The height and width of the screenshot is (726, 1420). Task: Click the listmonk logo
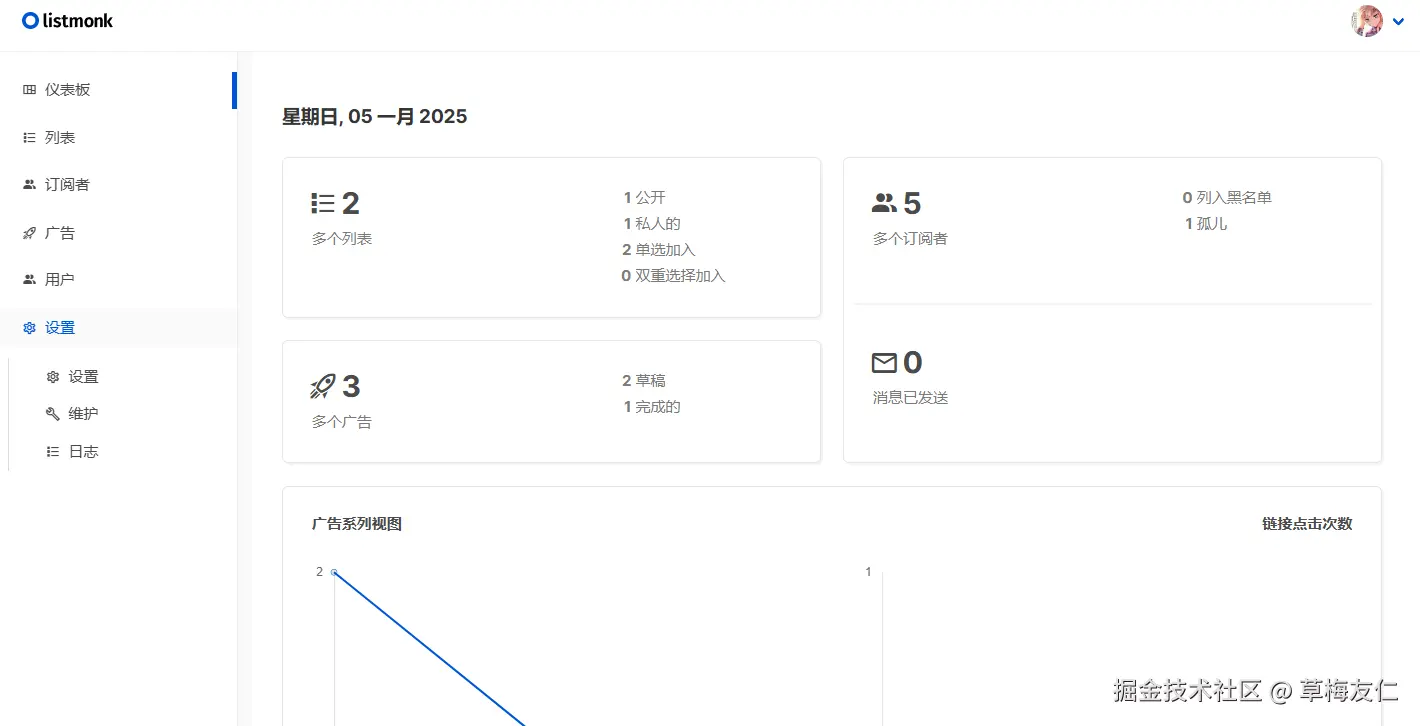tap(68, 20)
